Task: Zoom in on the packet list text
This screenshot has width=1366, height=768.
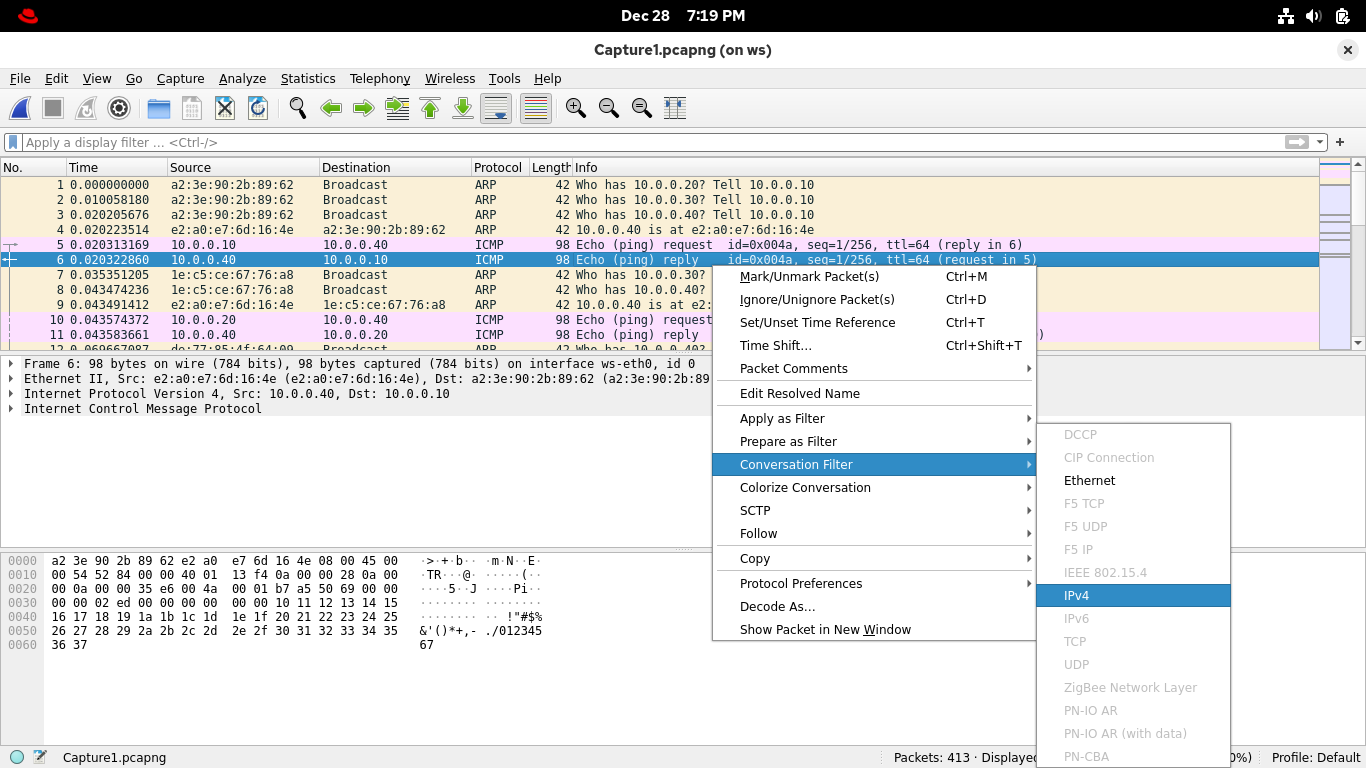Action: tap(576, 108)
